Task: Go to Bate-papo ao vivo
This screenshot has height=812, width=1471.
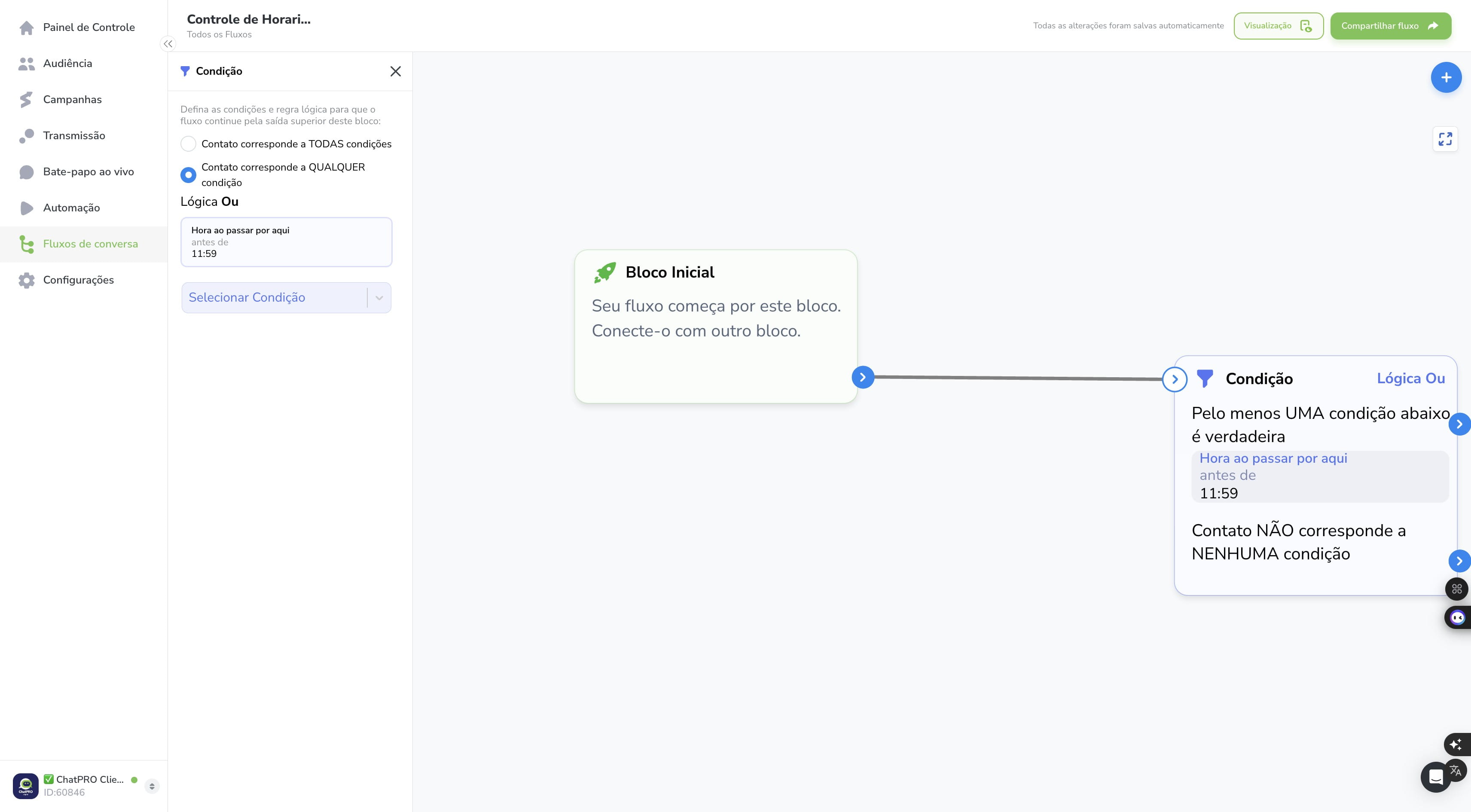Action: coord(89,172)
